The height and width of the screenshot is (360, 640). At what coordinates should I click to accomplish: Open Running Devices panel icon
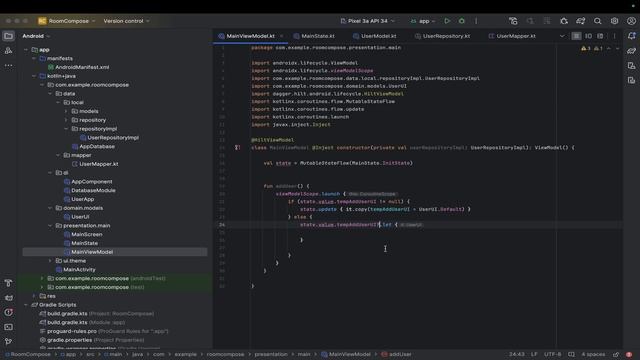[631, 65]
